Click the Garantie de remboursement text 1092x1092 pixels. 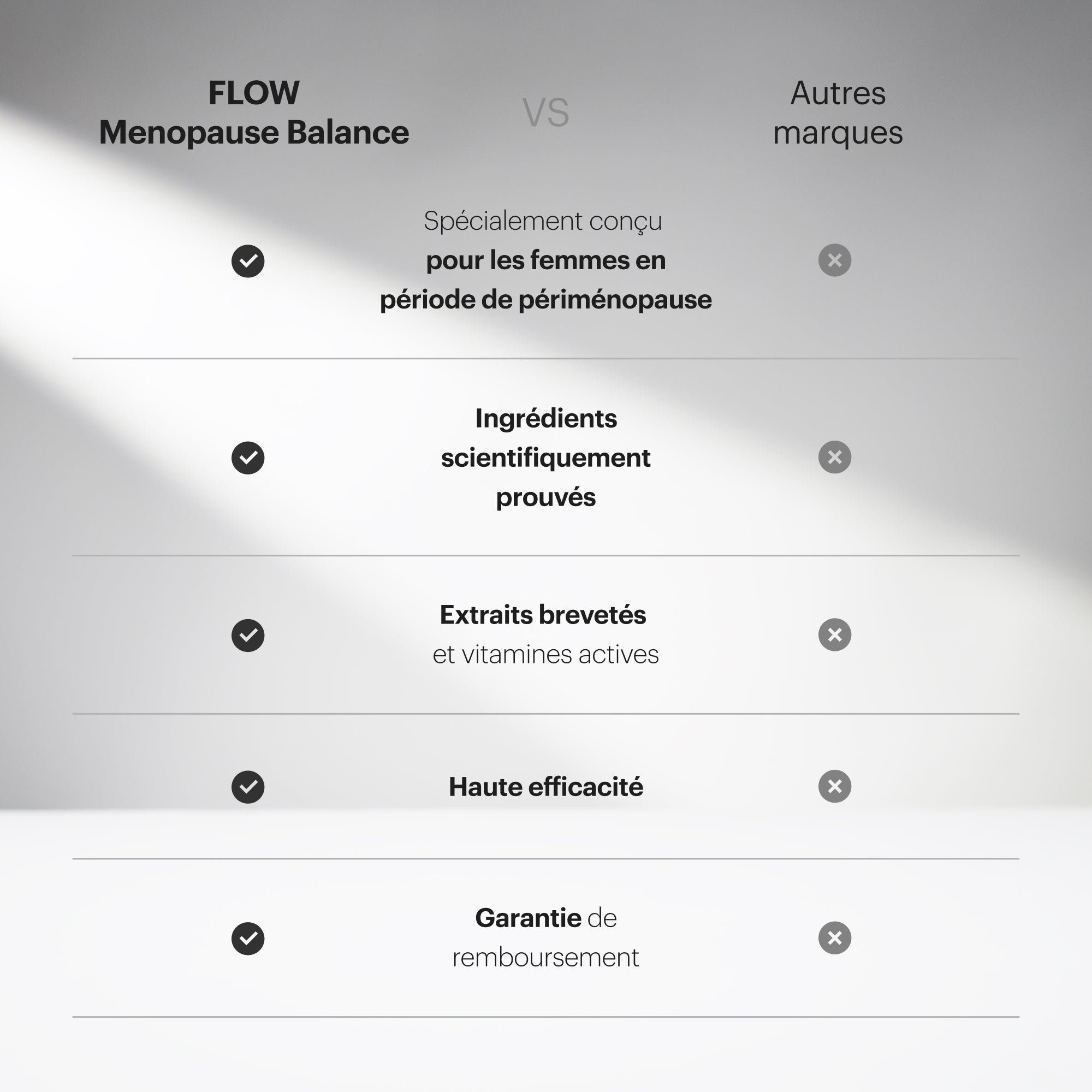[545, 937]
